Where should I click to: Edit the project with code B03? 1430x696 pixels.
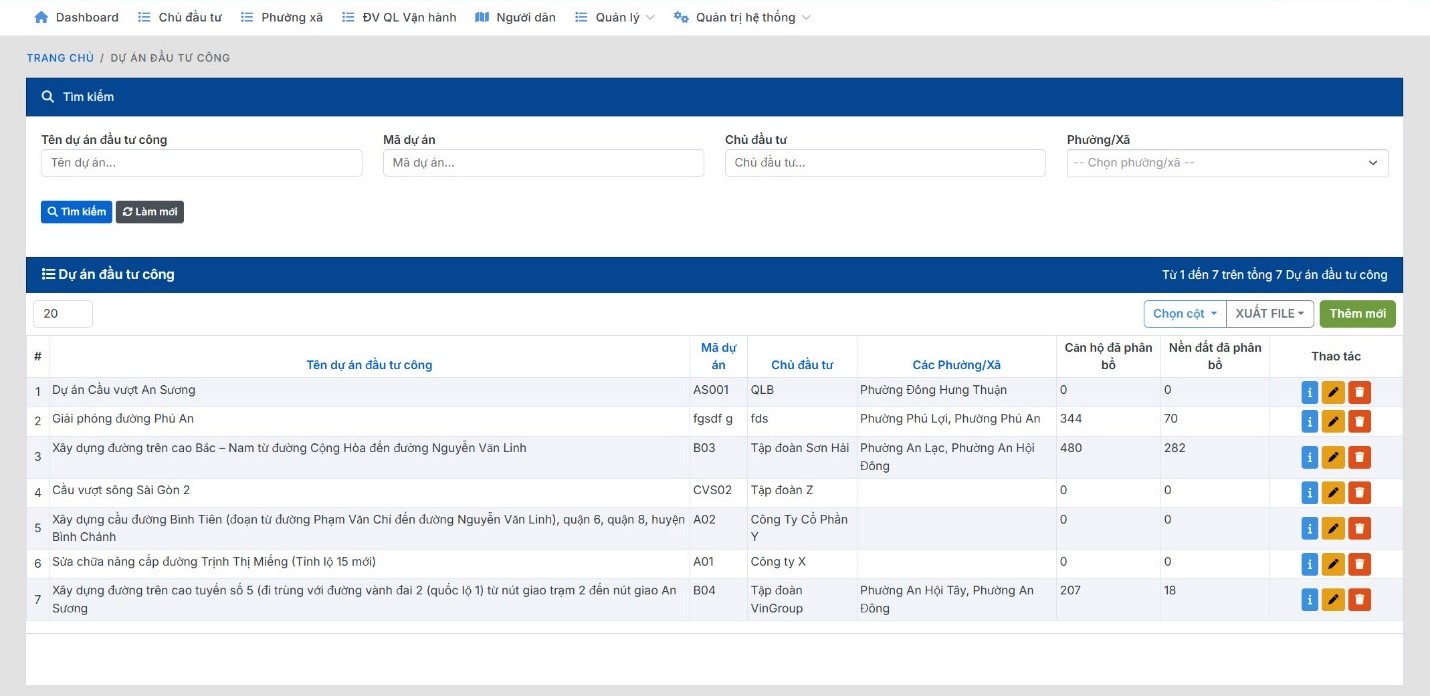click(1333, 457)
